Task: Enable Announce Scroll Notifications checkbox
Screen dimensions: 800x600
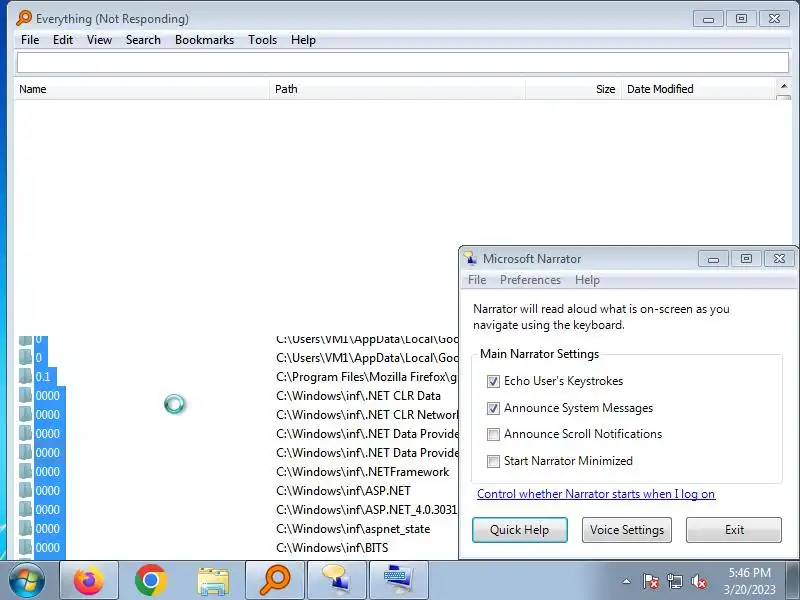Action: (x=493, y=434)
